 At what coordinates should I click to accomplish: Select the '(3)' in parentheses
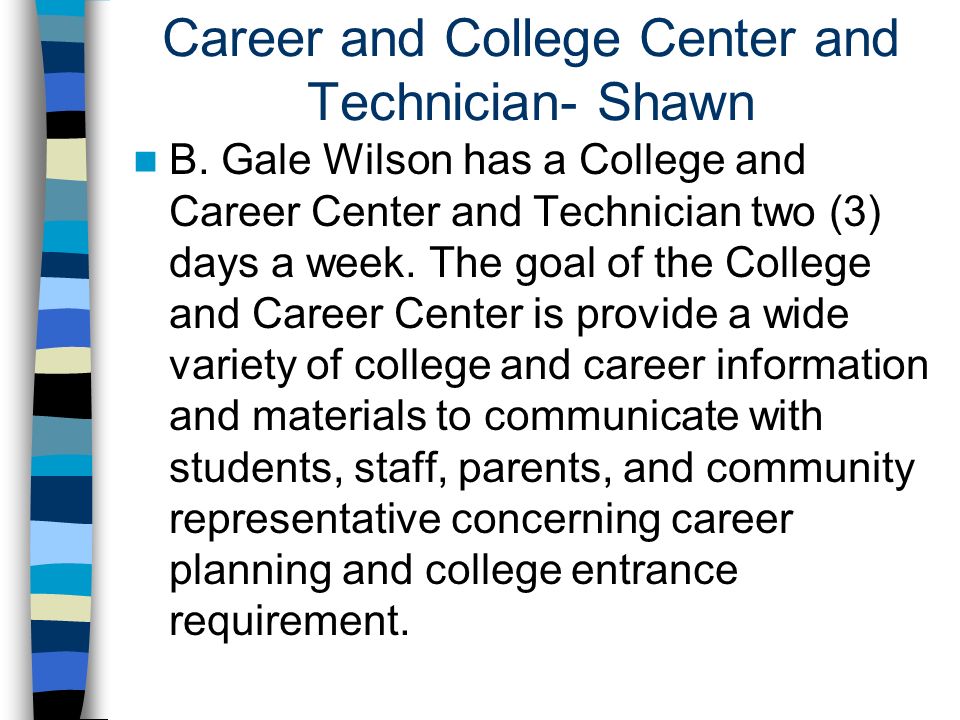click(x=855, y=212)
